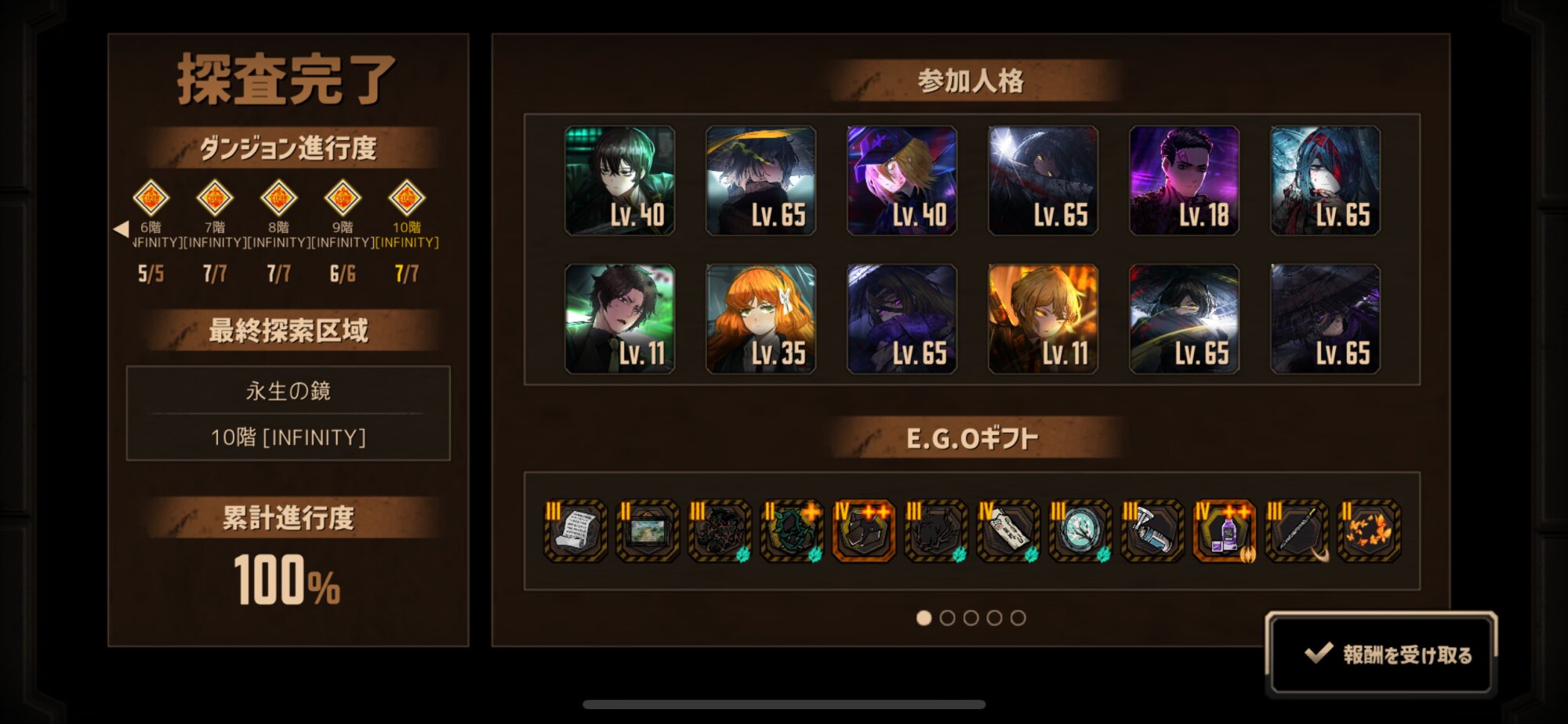The image size is (1568, 724).
Task: Select the black sword E.G.O gift icon
Action: coord(1297,530)
